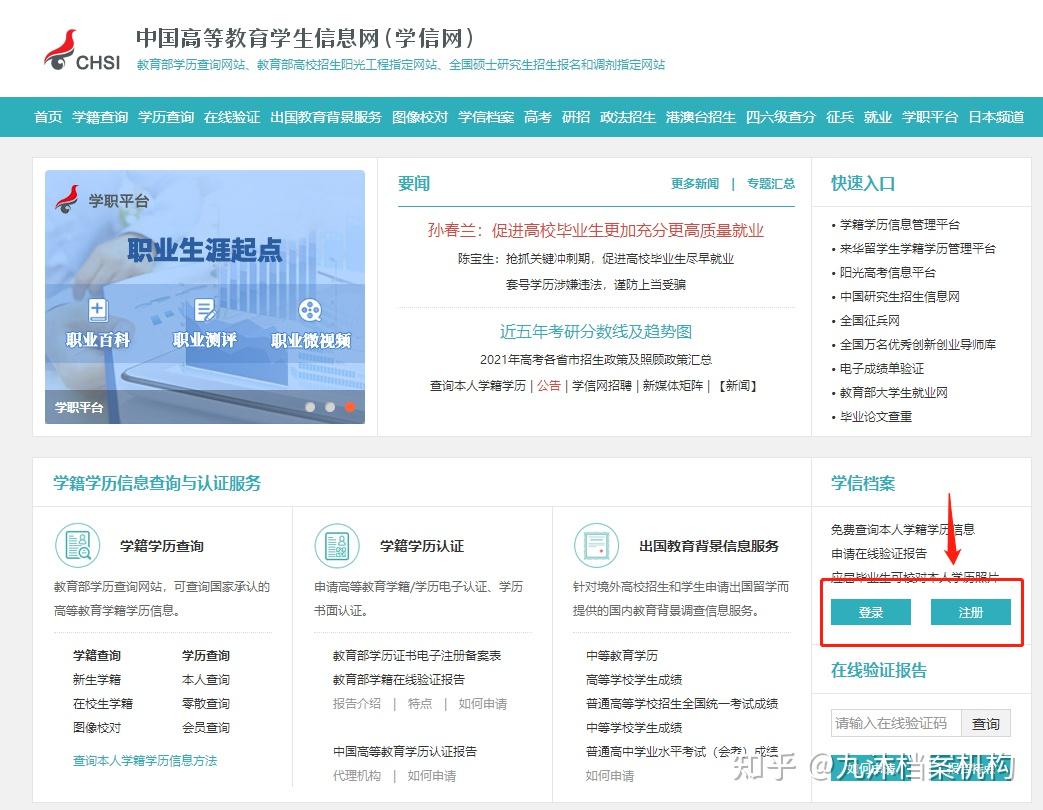Image resolution: width=1043 pixels, height=810 pixels.
Task: Open 零散查询 link
Action: pos(206,704)
